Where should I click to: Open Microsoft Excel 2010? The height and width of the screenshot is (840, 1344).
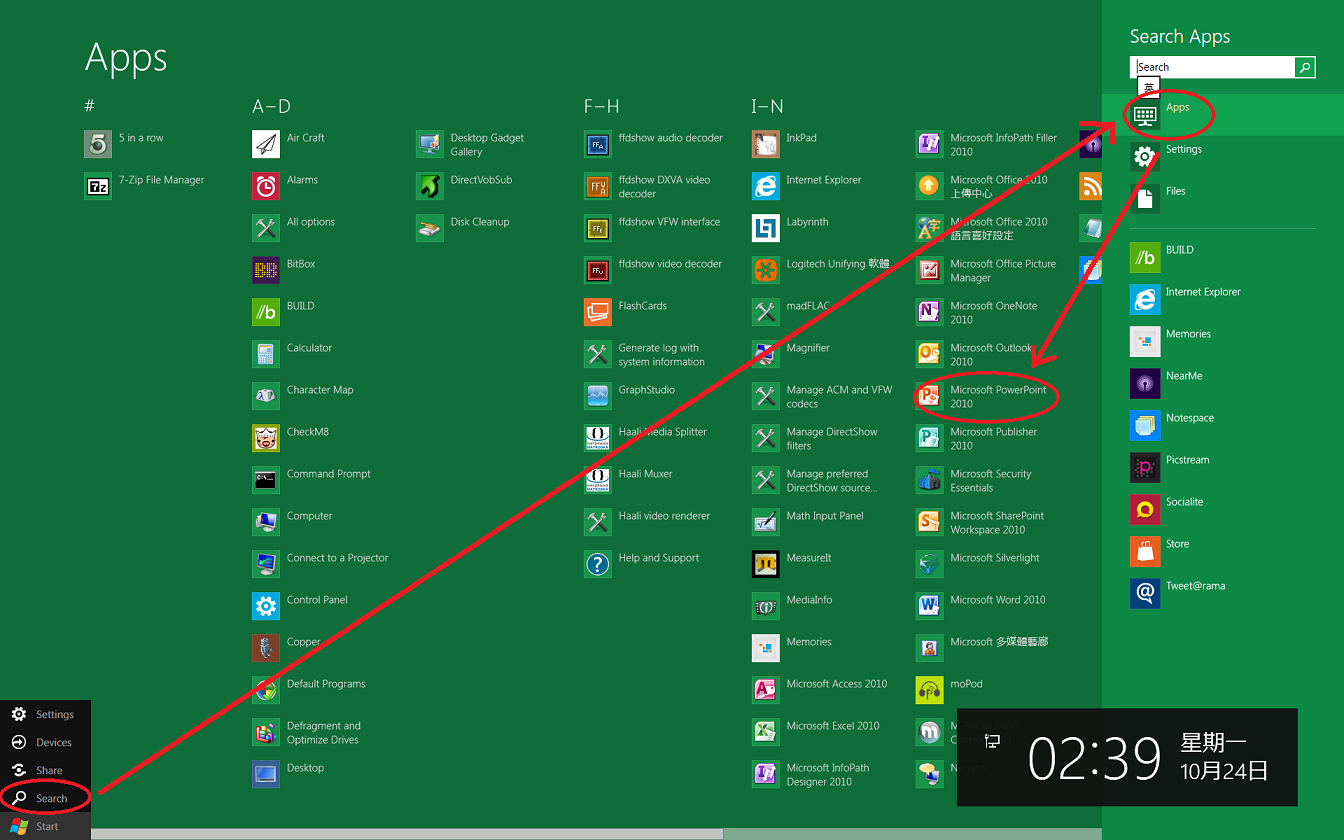pos(816,732)
